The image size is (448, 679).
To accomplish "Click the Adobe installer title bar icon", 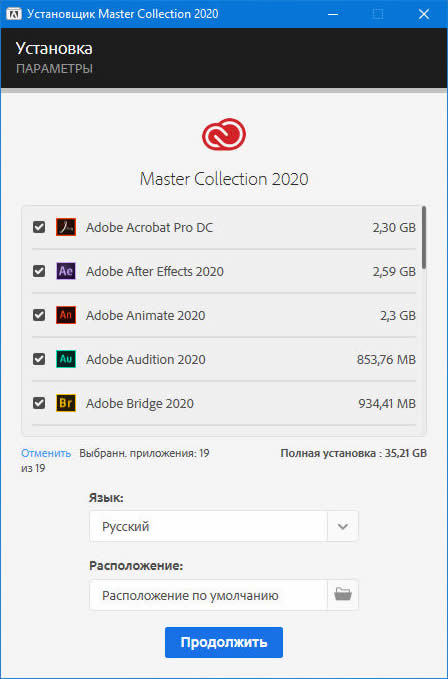I will click(14, 14).
